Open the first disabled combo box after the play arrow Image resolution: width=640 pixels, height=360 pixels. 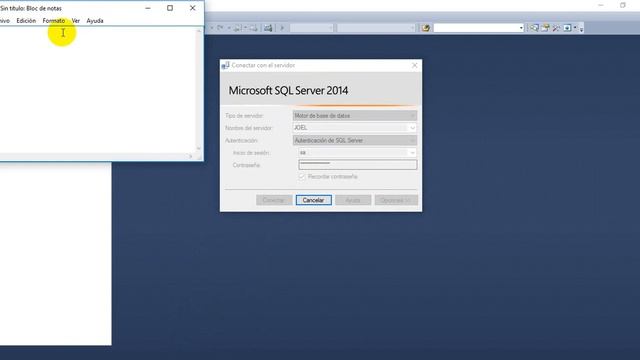coord(312,28)
